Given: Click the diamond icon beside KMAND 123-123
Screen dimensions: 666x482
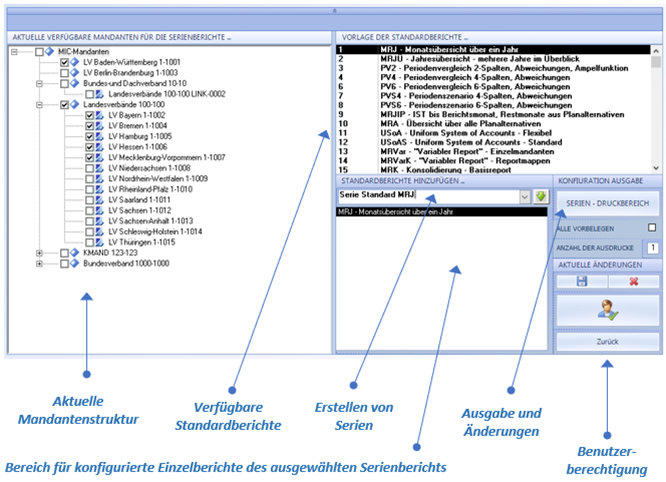Looking at the screenshot, I should click(x=75, y=253).
